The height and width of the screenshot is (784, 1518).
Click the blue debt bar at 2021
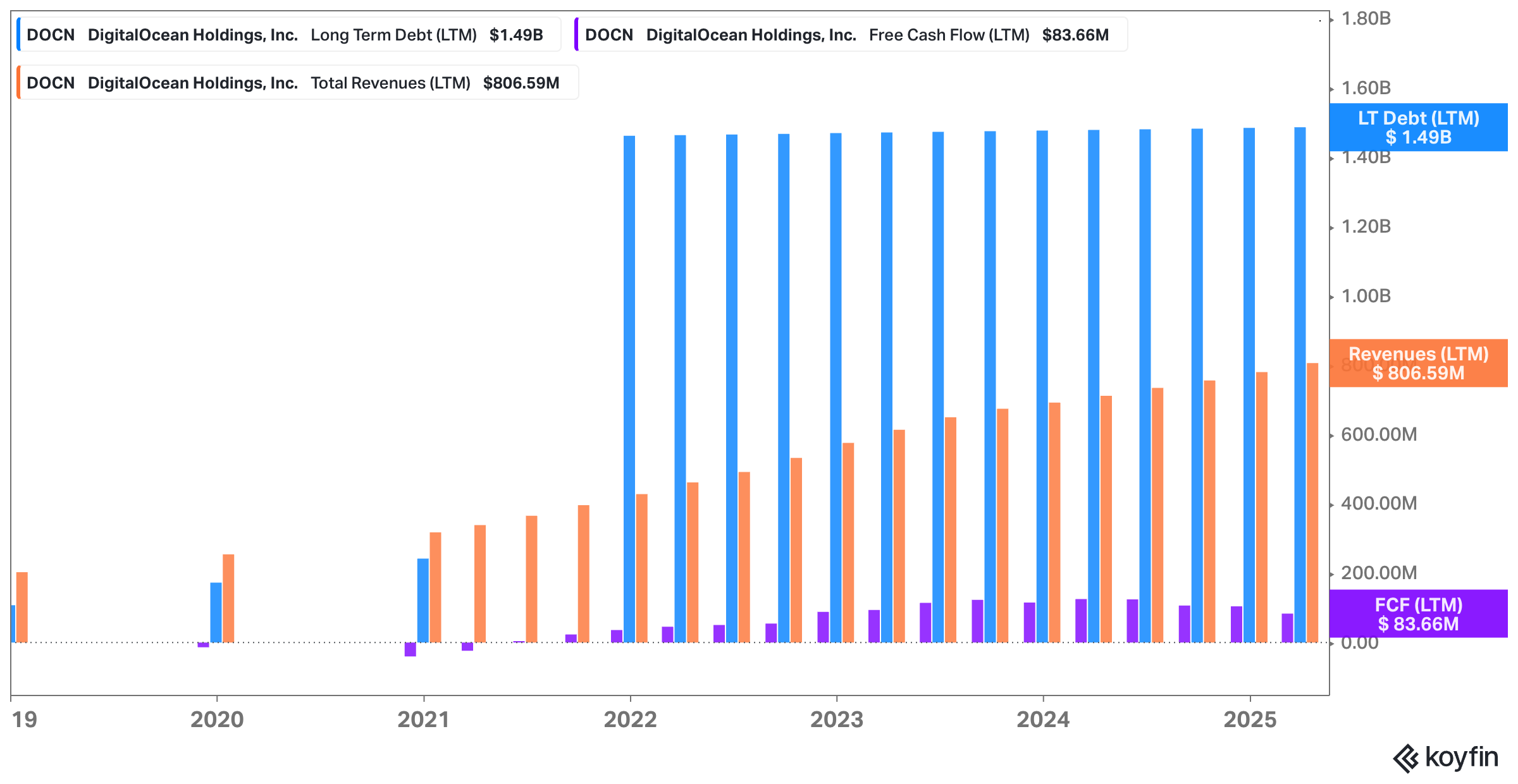pos(423,601)
